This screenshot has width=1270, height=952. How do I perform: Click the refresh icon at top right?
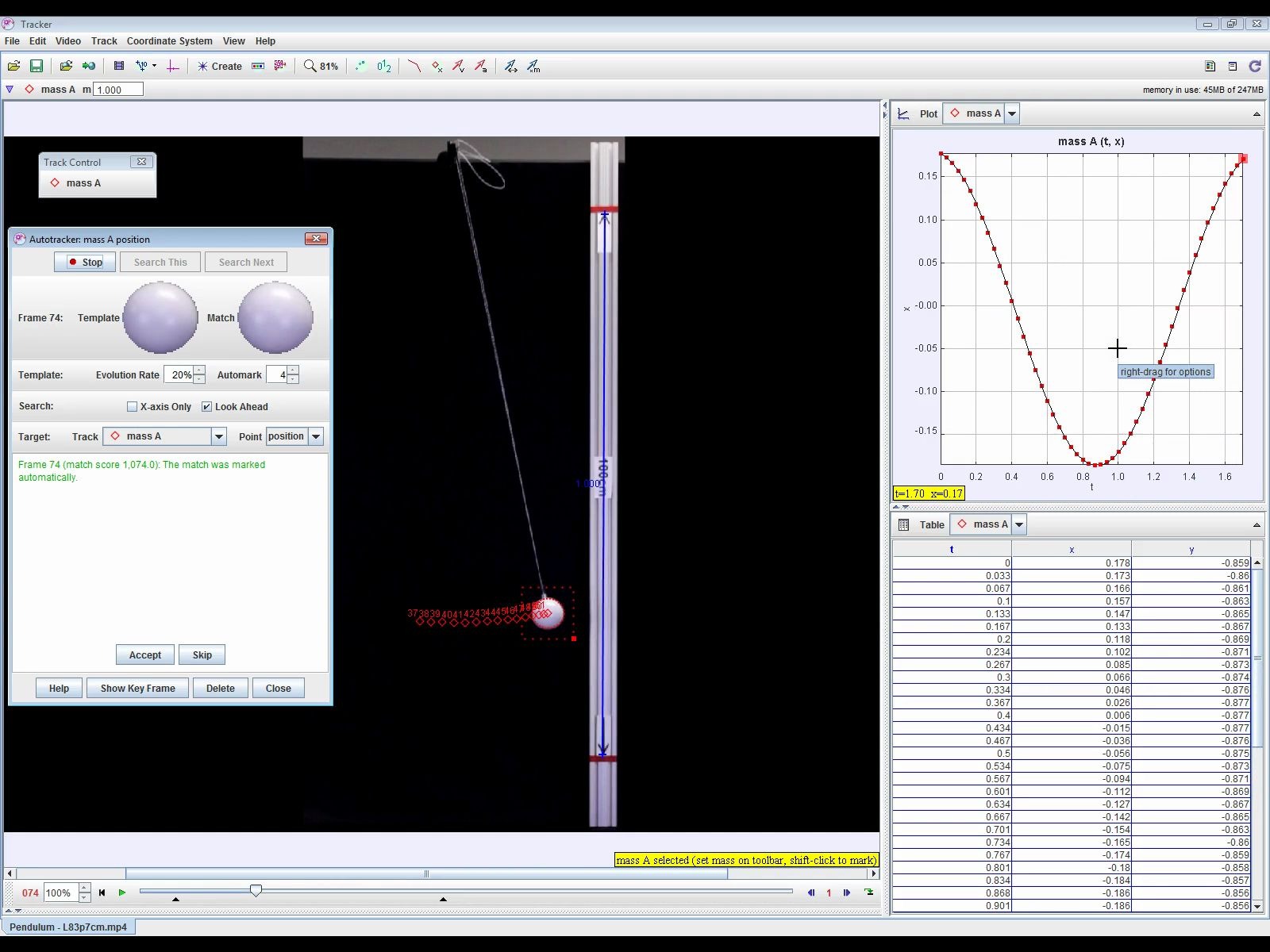click(x=1255, y=67)
